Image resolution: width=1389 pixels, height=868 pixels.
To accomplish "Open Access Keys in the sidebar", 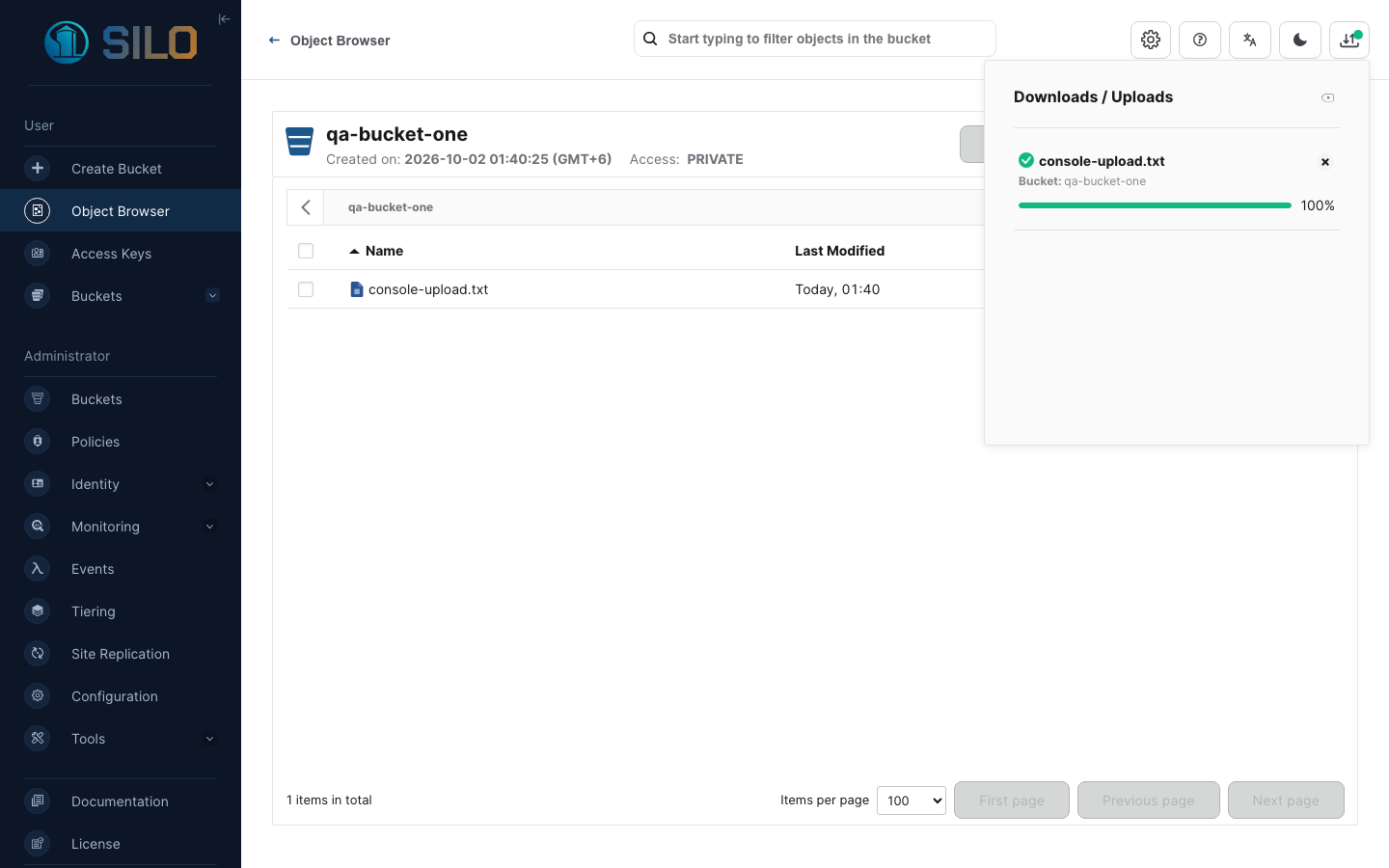I will coord(121,254).
